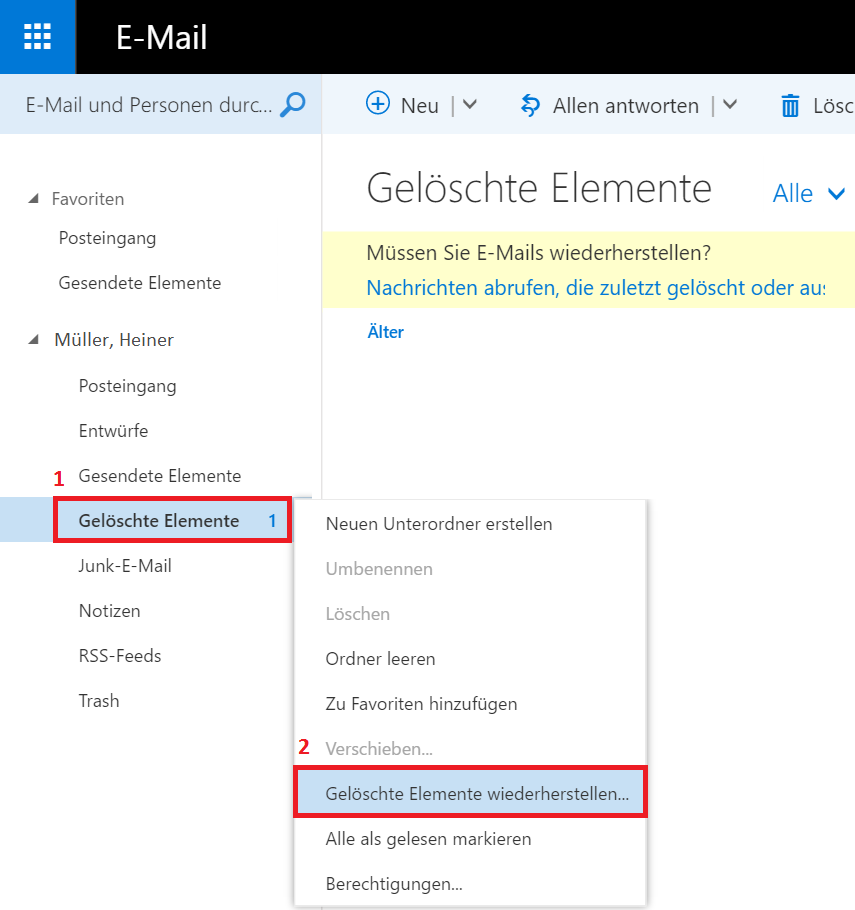
Task: Click the E-Mail app title
Action: [x=161, y=37]
